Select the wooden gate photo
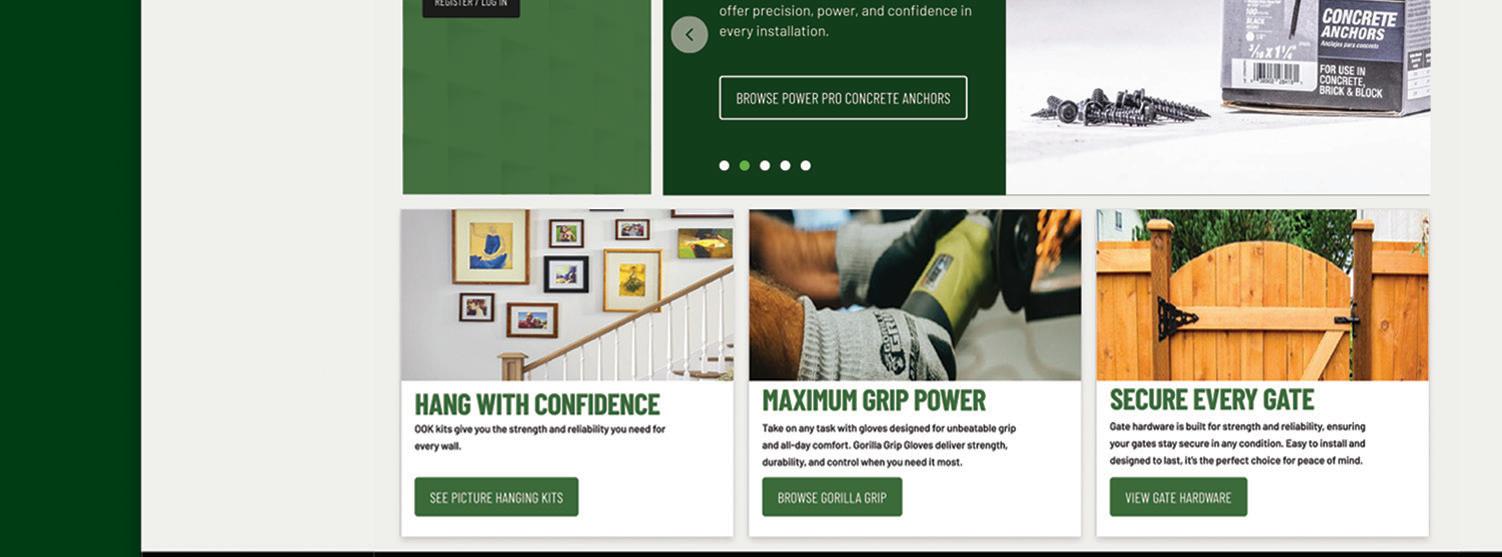Image resolution: width=1502 pixels, height=557 pixels. coord(1262,295)
